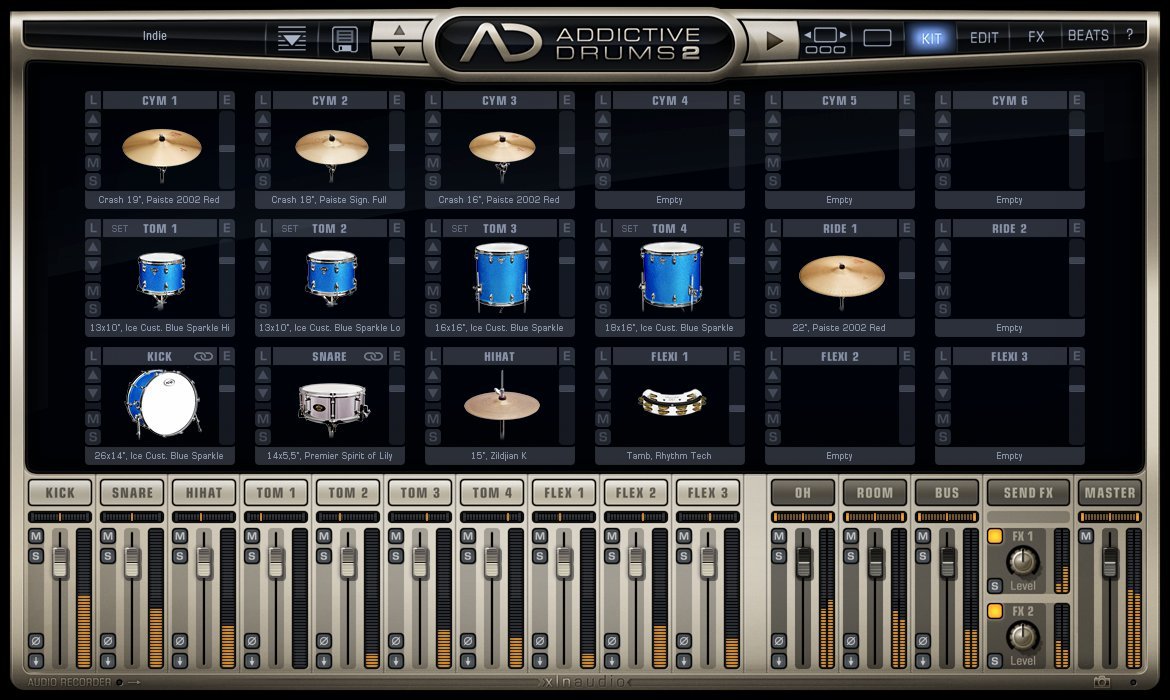Image resolution: width=1170 pixels, height=700 pixels.
Task: Click the Audio Recorder record dot
Action: click(x=119, y=682)
